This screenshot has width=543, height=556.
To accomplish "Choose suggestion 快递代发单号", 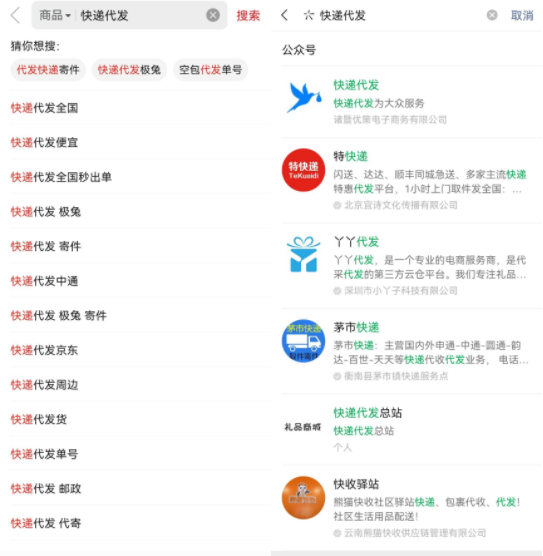I will pyautogui.click(x=140, y=454).
